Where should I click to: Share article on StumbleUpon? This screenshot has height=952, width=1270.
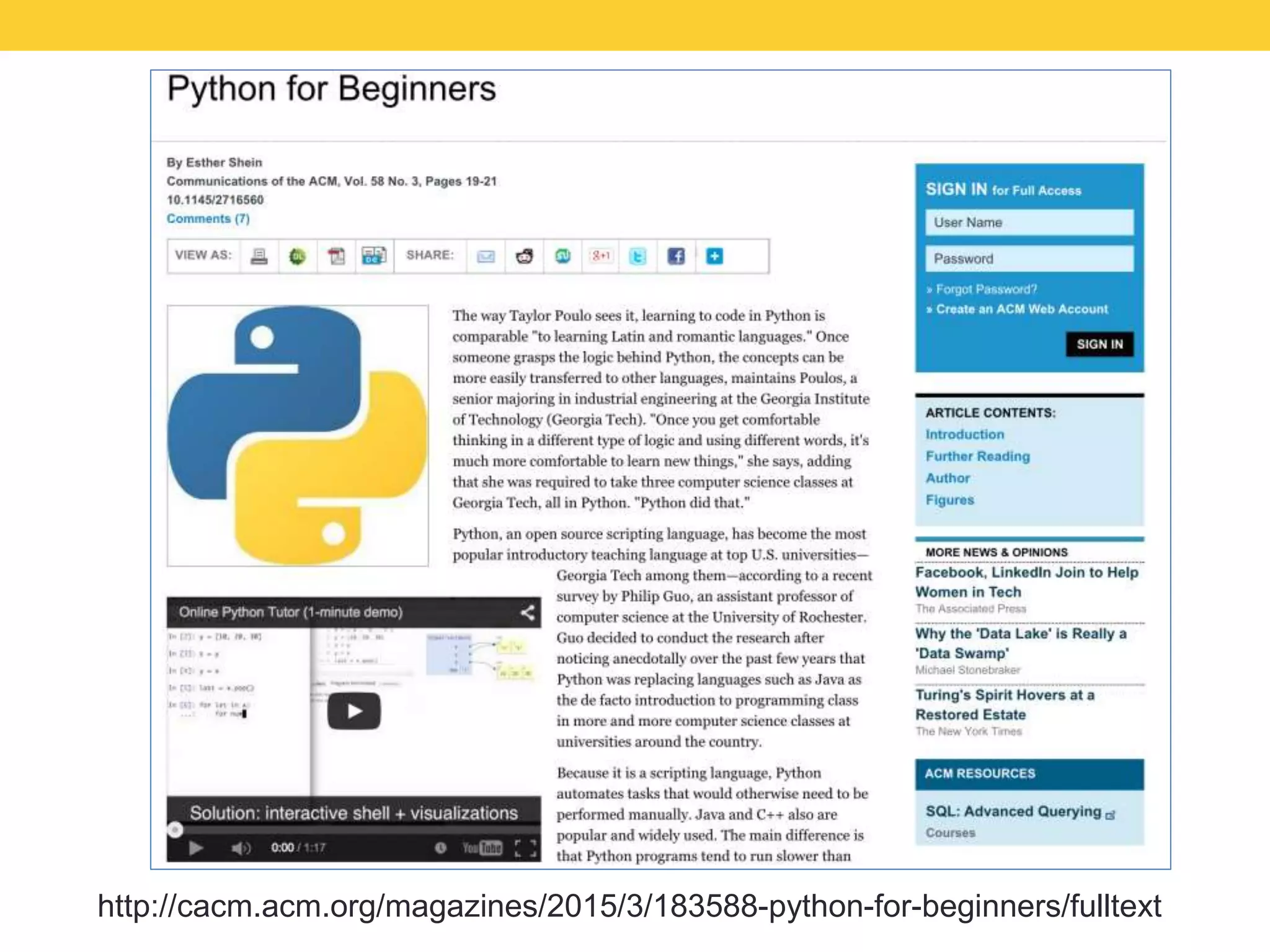(563, 256)
